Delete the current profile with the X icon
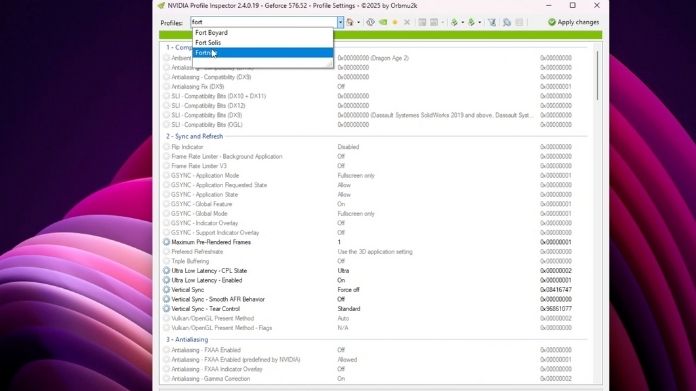 tap(407, 22)
